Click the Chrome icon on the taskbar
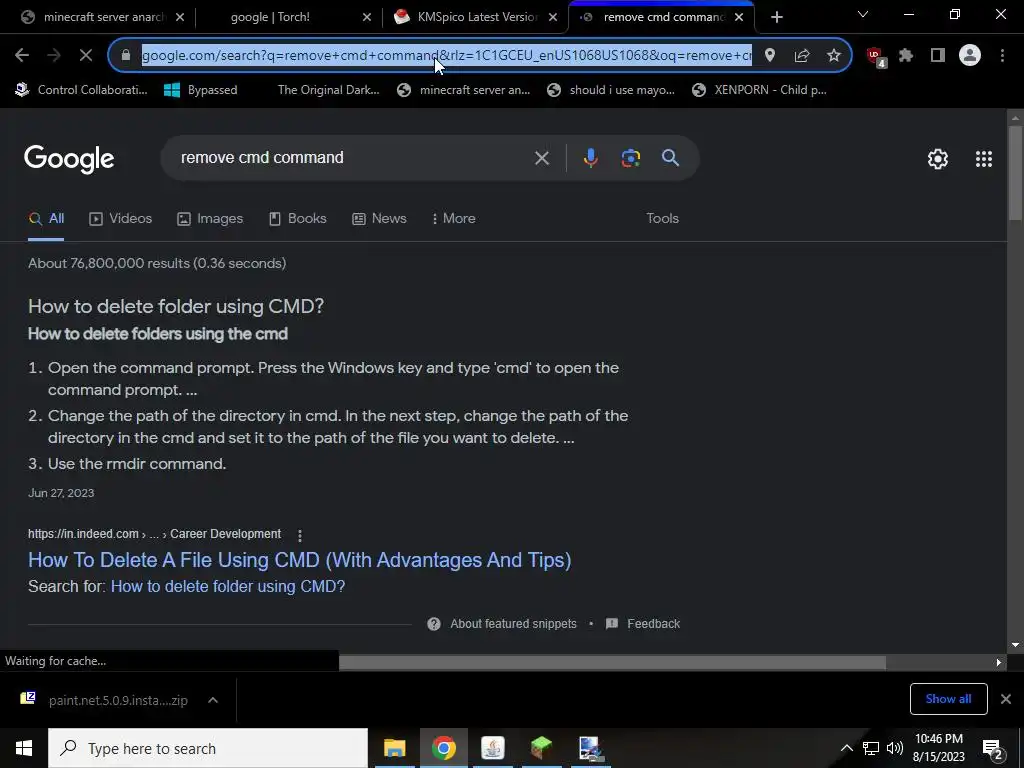This screenshot has height=768, width=1024. coord(443,748)
